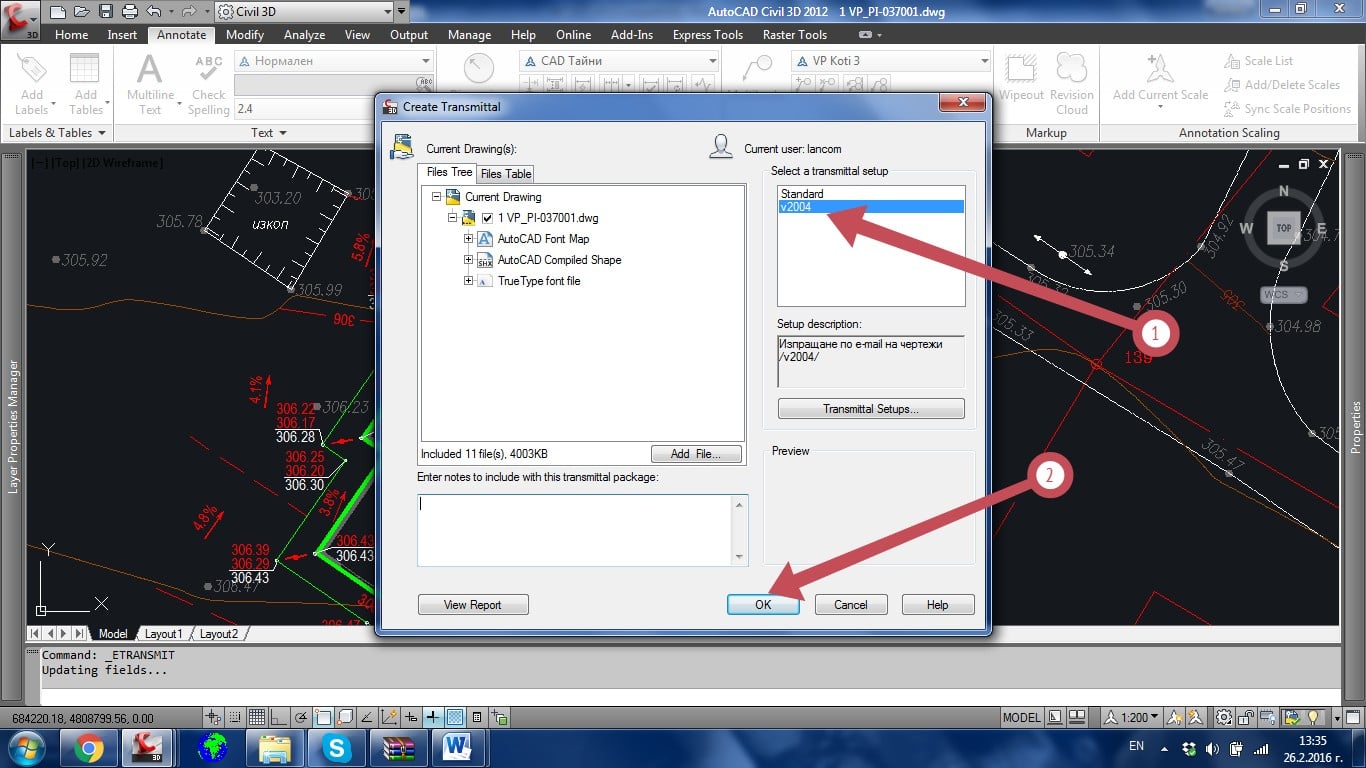
Task: Click the View Report button
Action: (472, 605)
